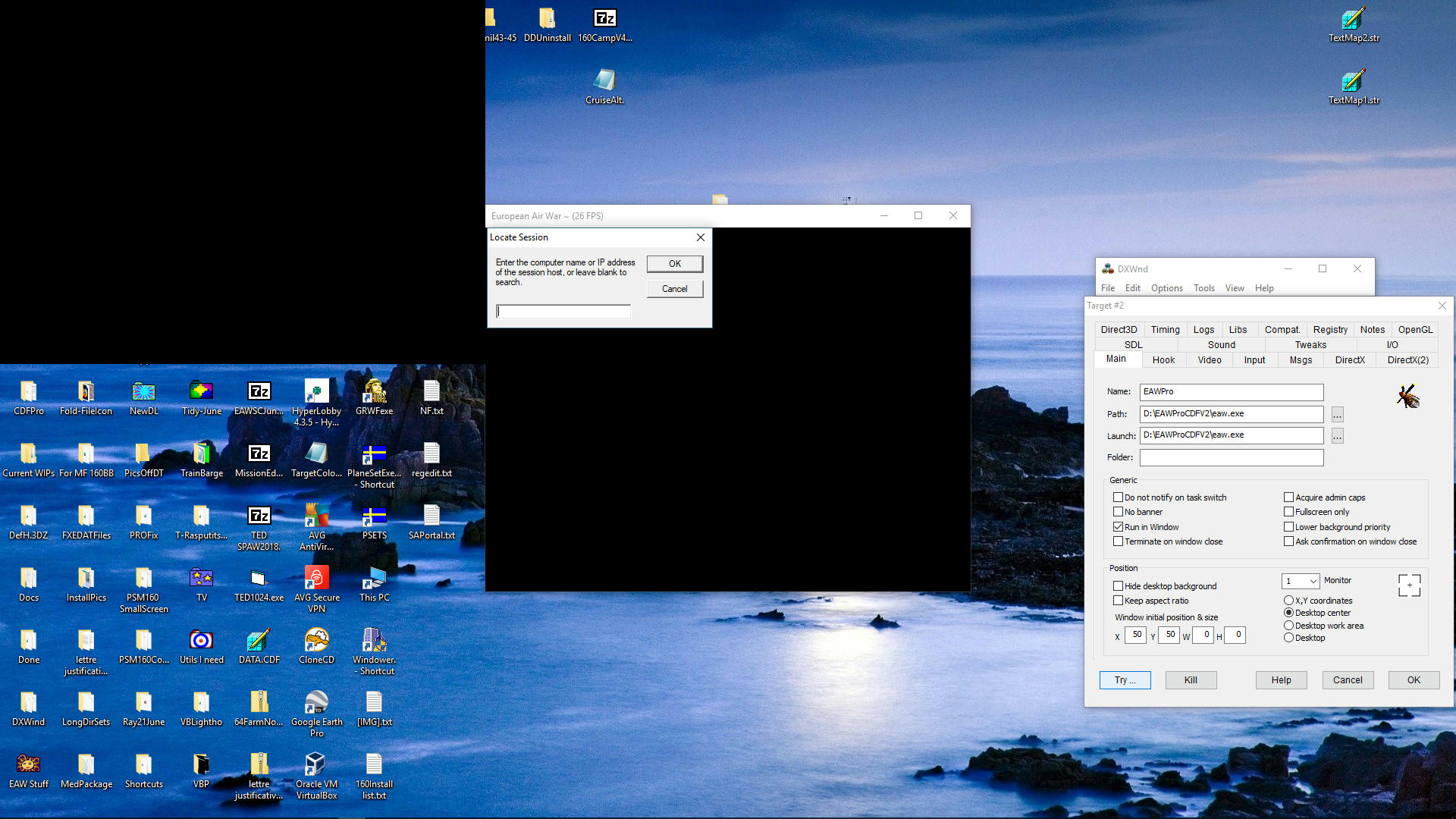Launch the CloneCD desktop icon
The width and height of the screenshot is (1456, 819).
pos(316,646)
